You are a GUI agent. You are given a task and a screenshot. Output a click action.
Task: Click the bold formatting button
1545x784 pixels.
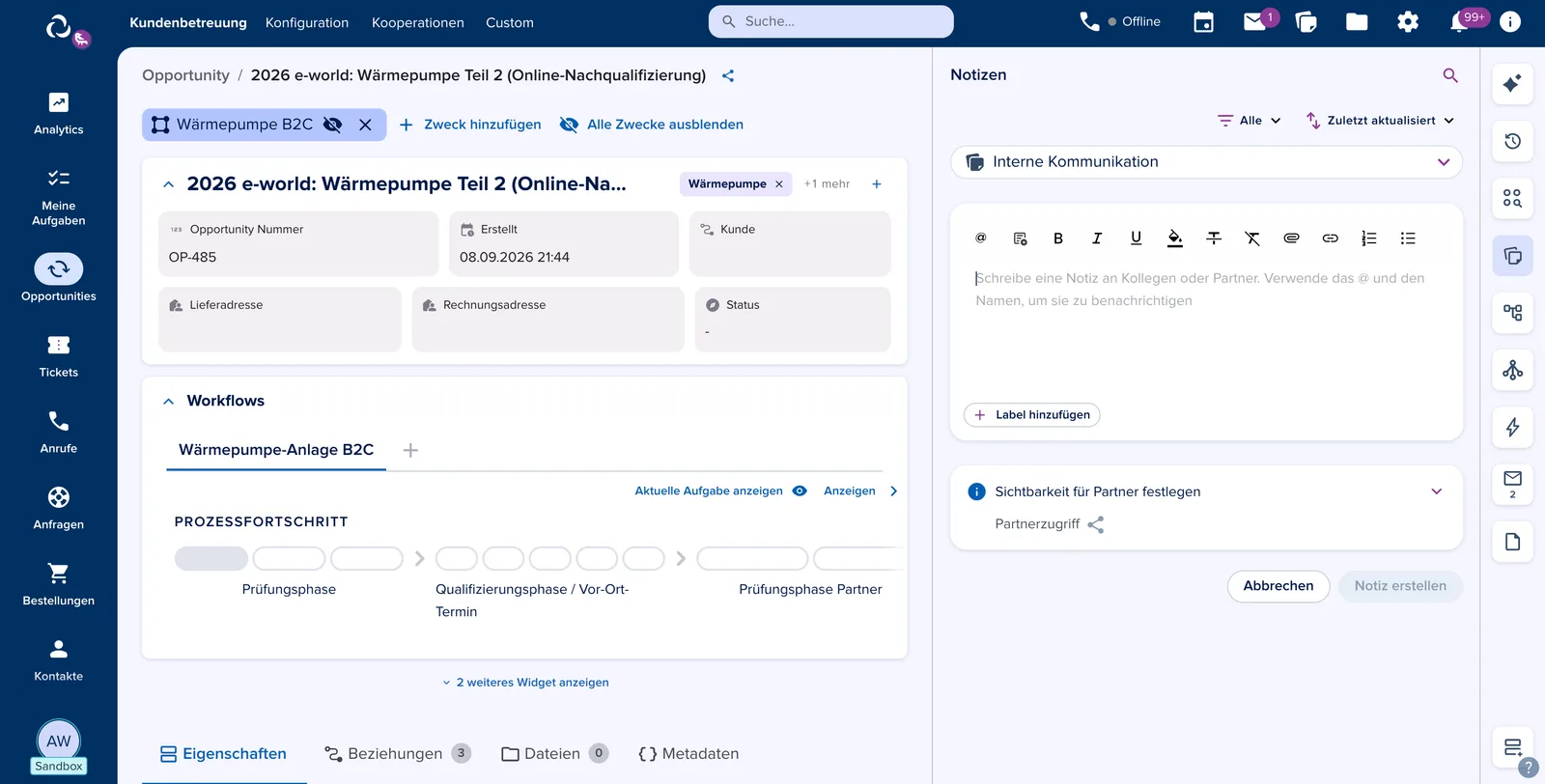[1058, 238]
